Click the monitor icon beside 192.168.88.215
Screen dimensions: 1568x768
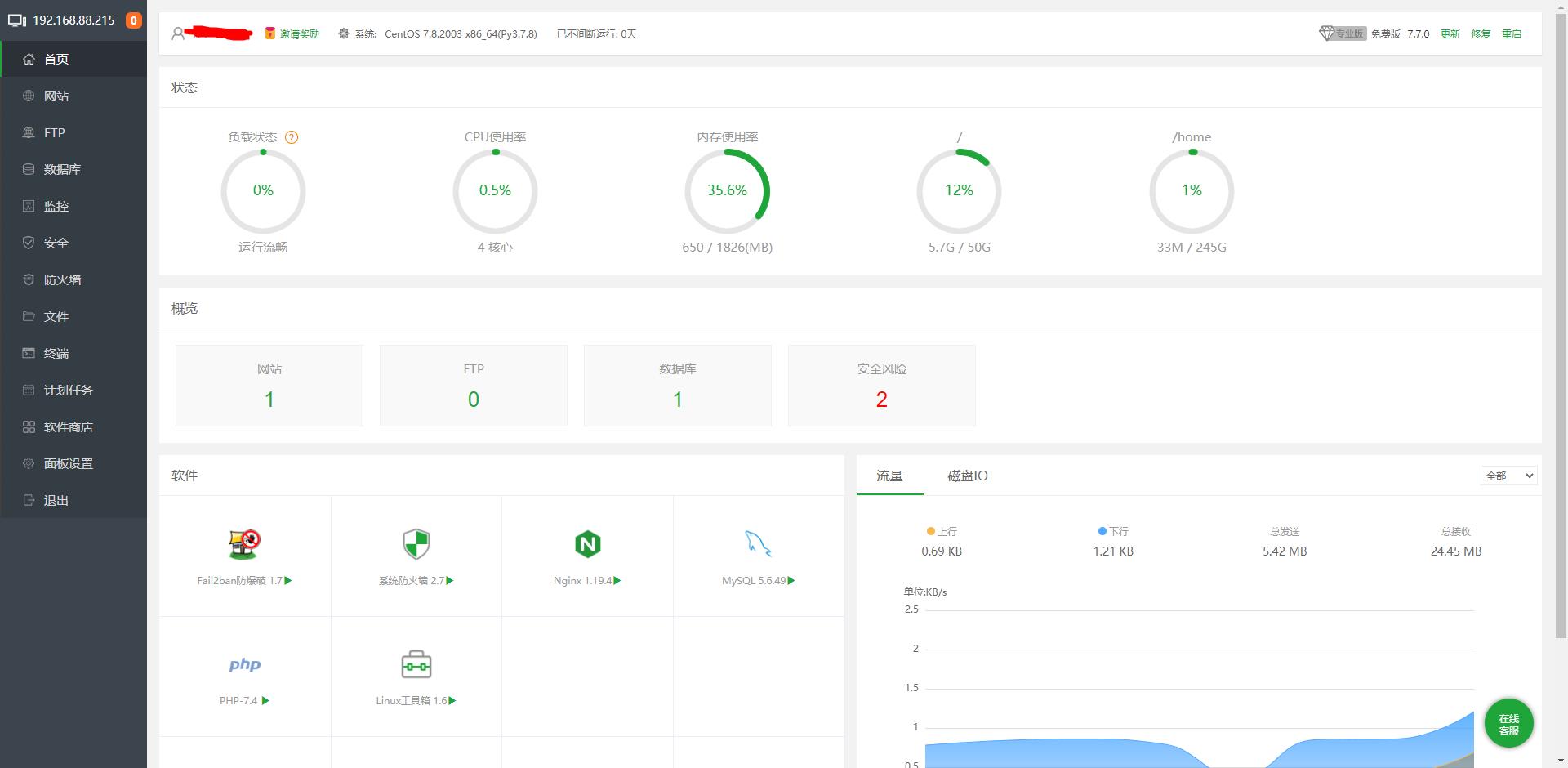(x=17, y=20)
